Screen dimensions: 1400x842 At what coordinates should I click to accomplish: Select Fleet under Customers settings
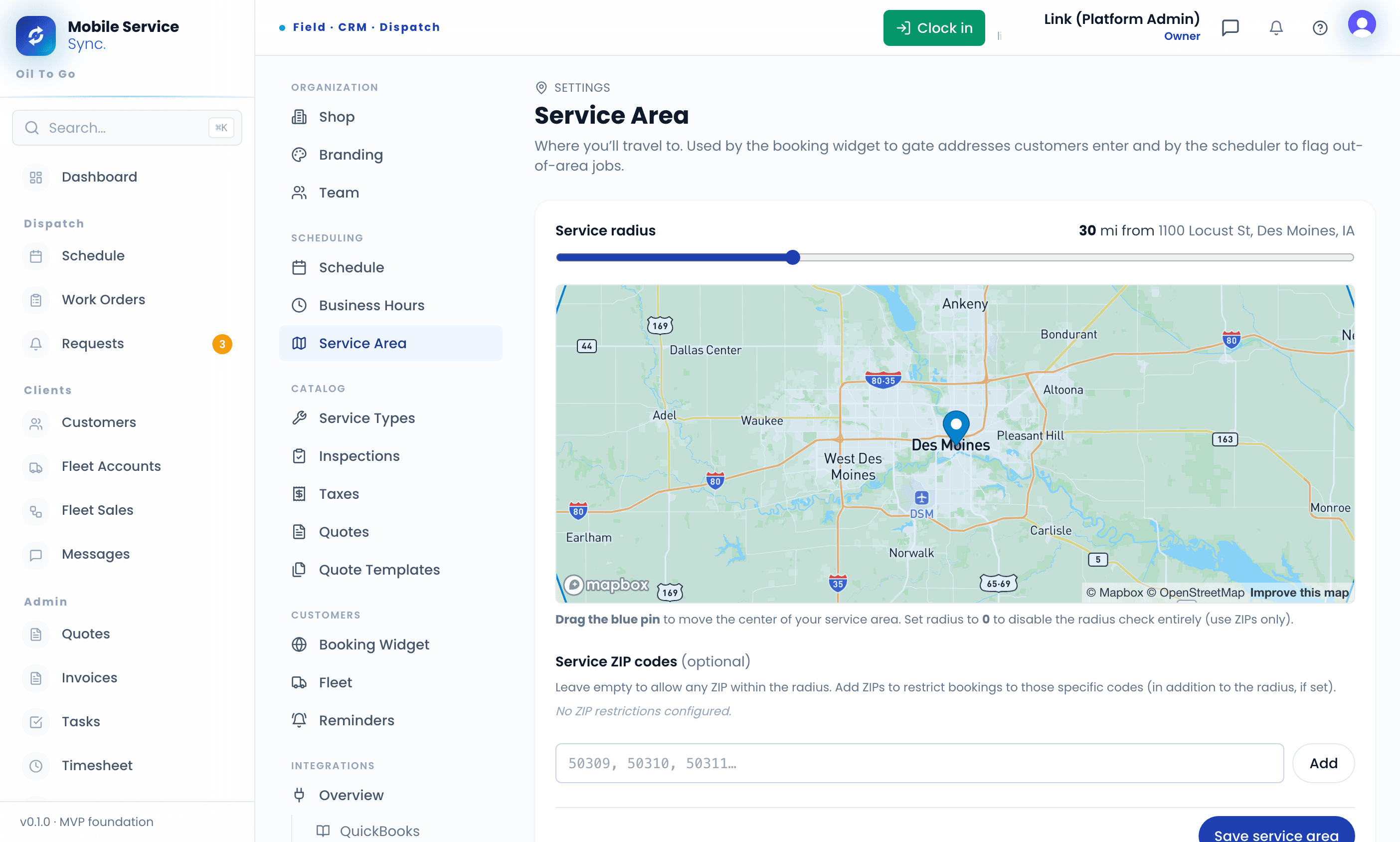pos(391,682)
